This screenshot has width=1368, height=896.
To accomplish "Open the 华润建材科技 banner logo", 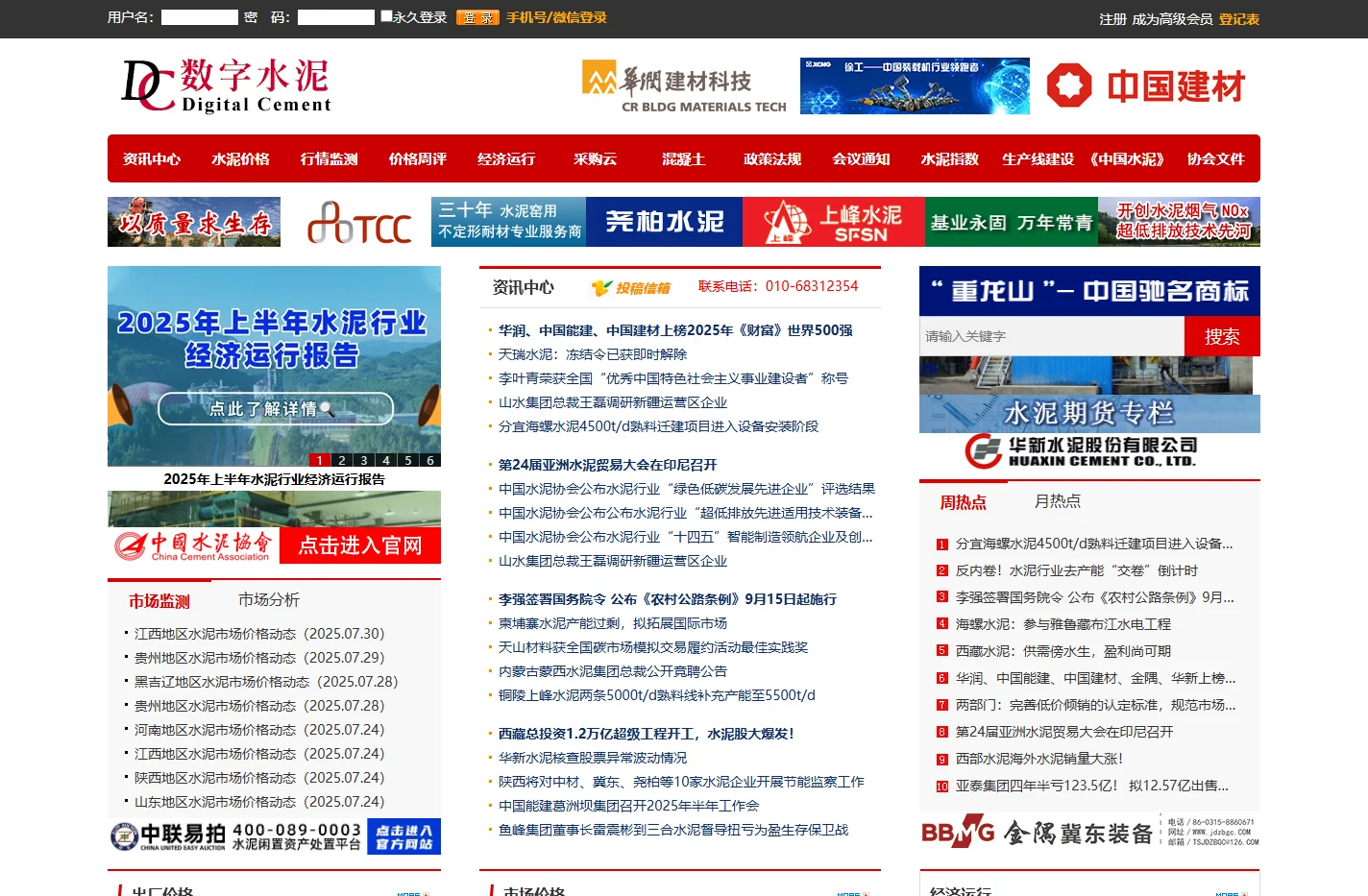I will (x=684, y=86).
